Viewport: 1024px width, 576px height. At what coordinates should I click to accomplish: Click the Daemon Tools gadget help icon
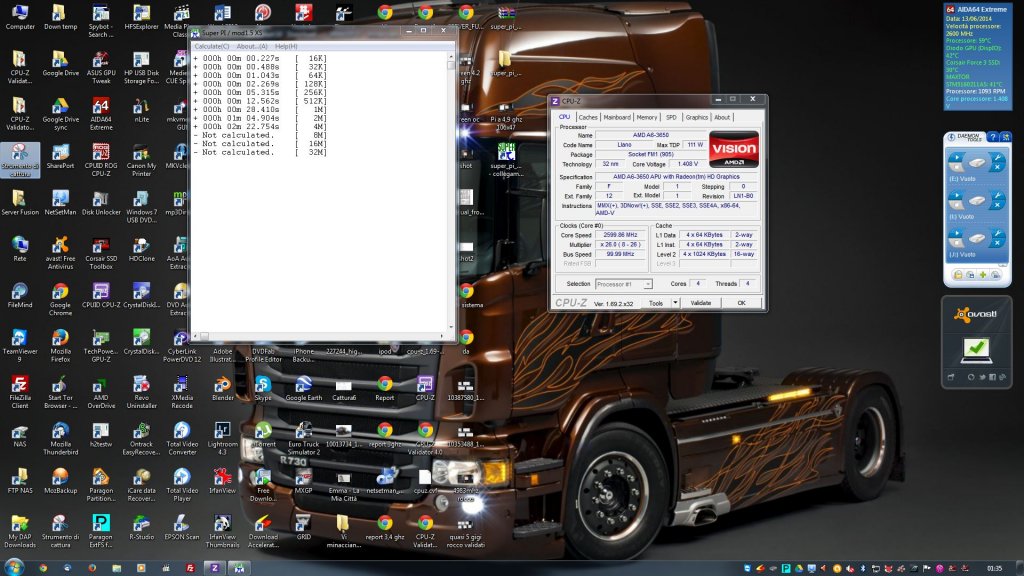[x=993, y=136]
